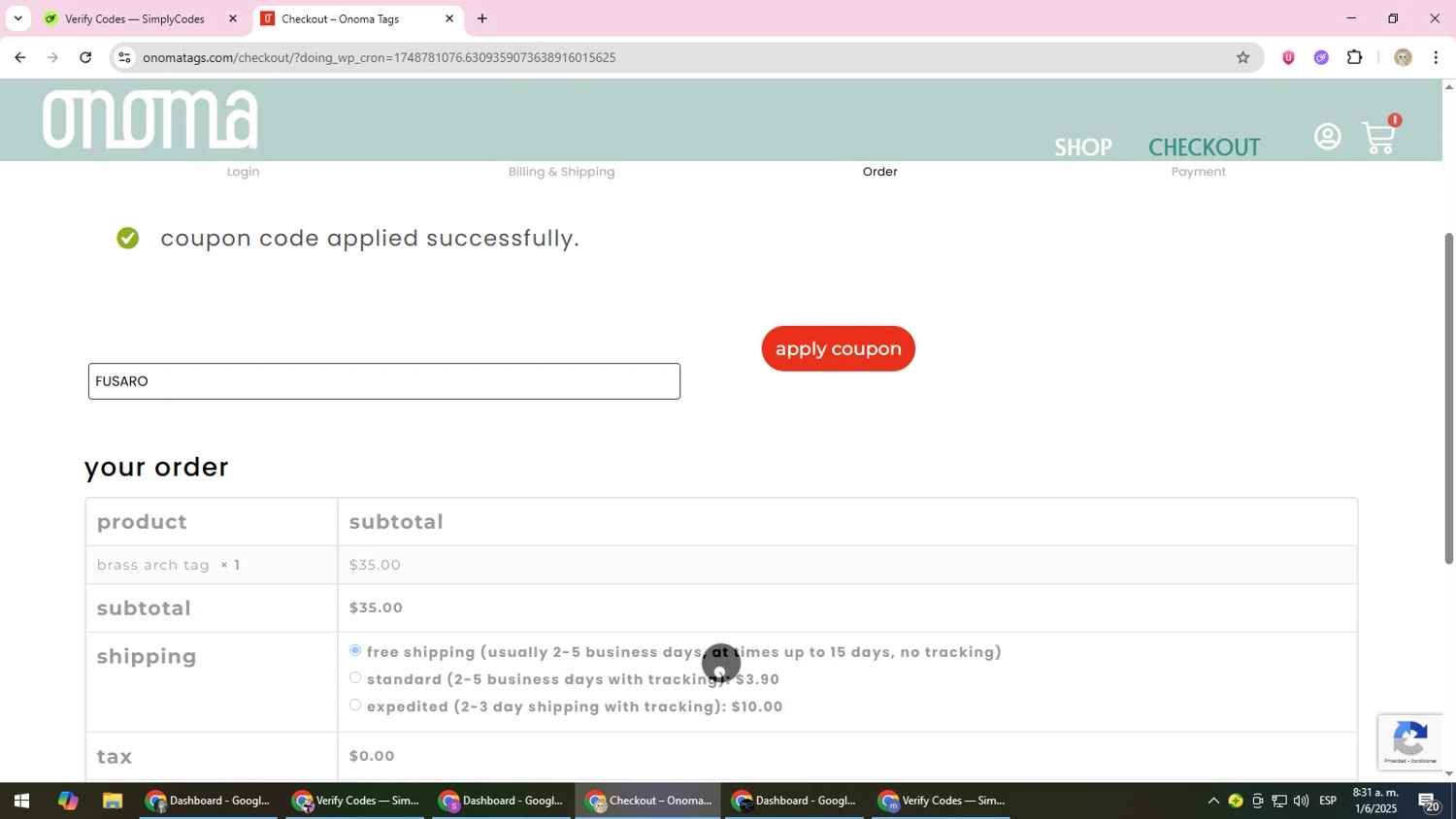Open the tab search dropdown arrow
This screenshot has height=819, width=1456.
point(17,18)
